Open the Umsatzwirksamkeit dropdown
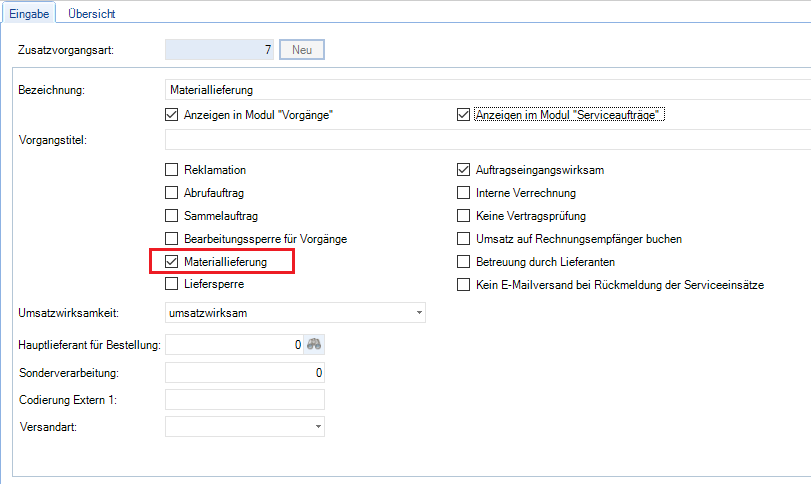The image size is (811, 484). (x=418, y=314)
